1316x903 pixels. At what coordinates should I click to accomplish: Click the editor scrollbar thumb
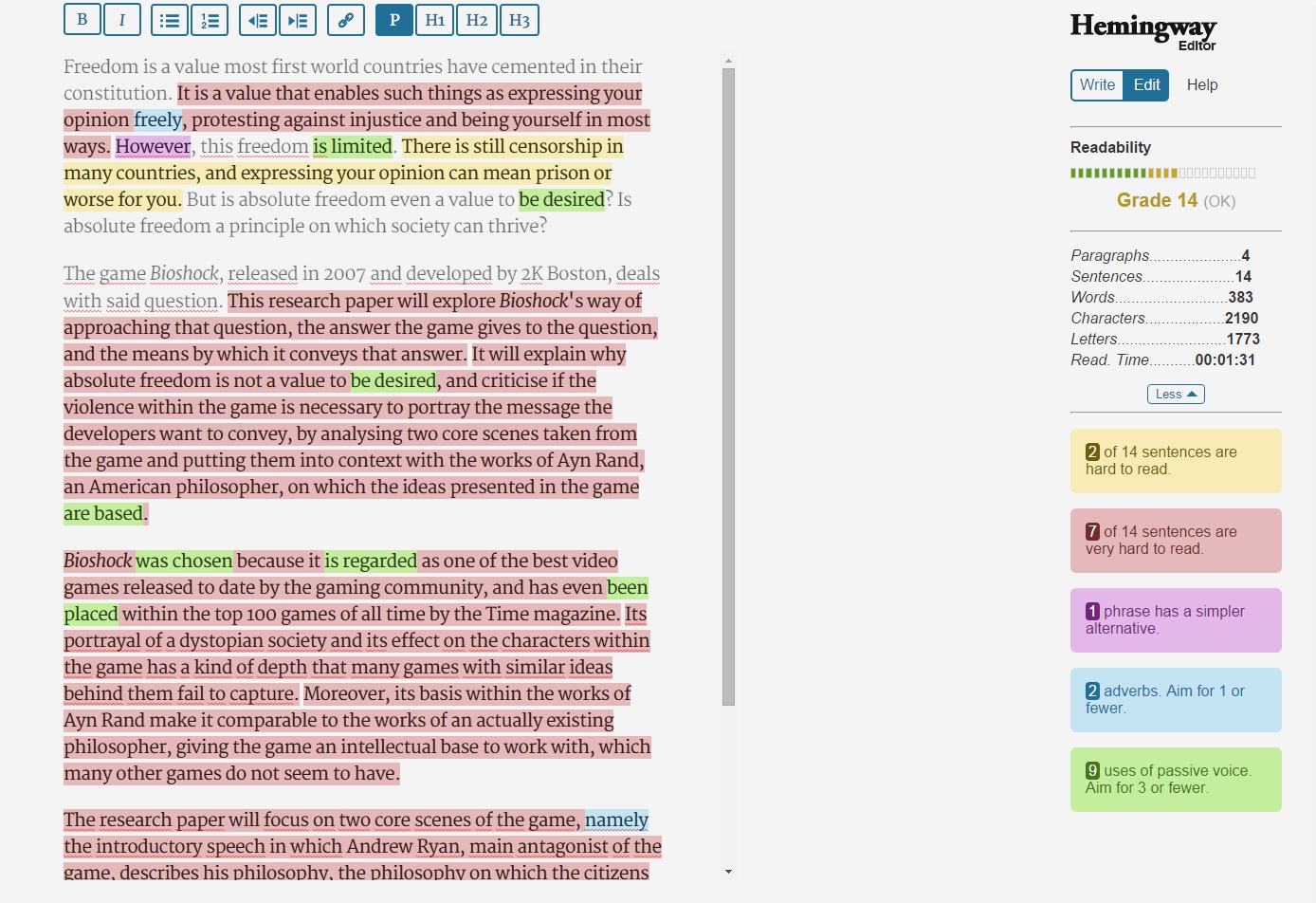728,387
